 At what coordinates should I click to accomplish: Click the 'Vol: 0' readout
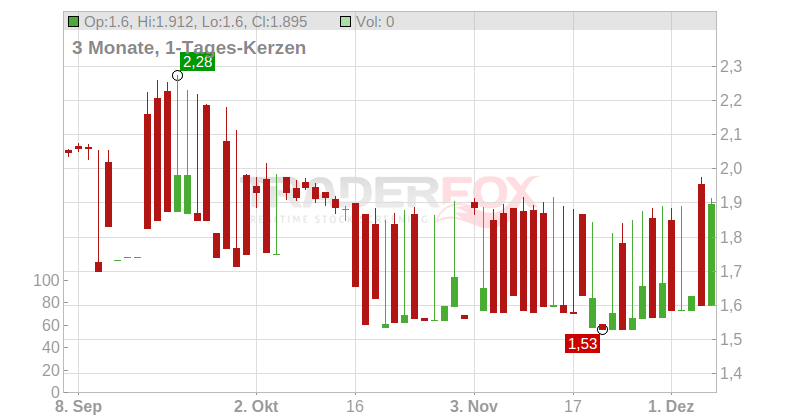pyautogui.click(x=374, y=21)
